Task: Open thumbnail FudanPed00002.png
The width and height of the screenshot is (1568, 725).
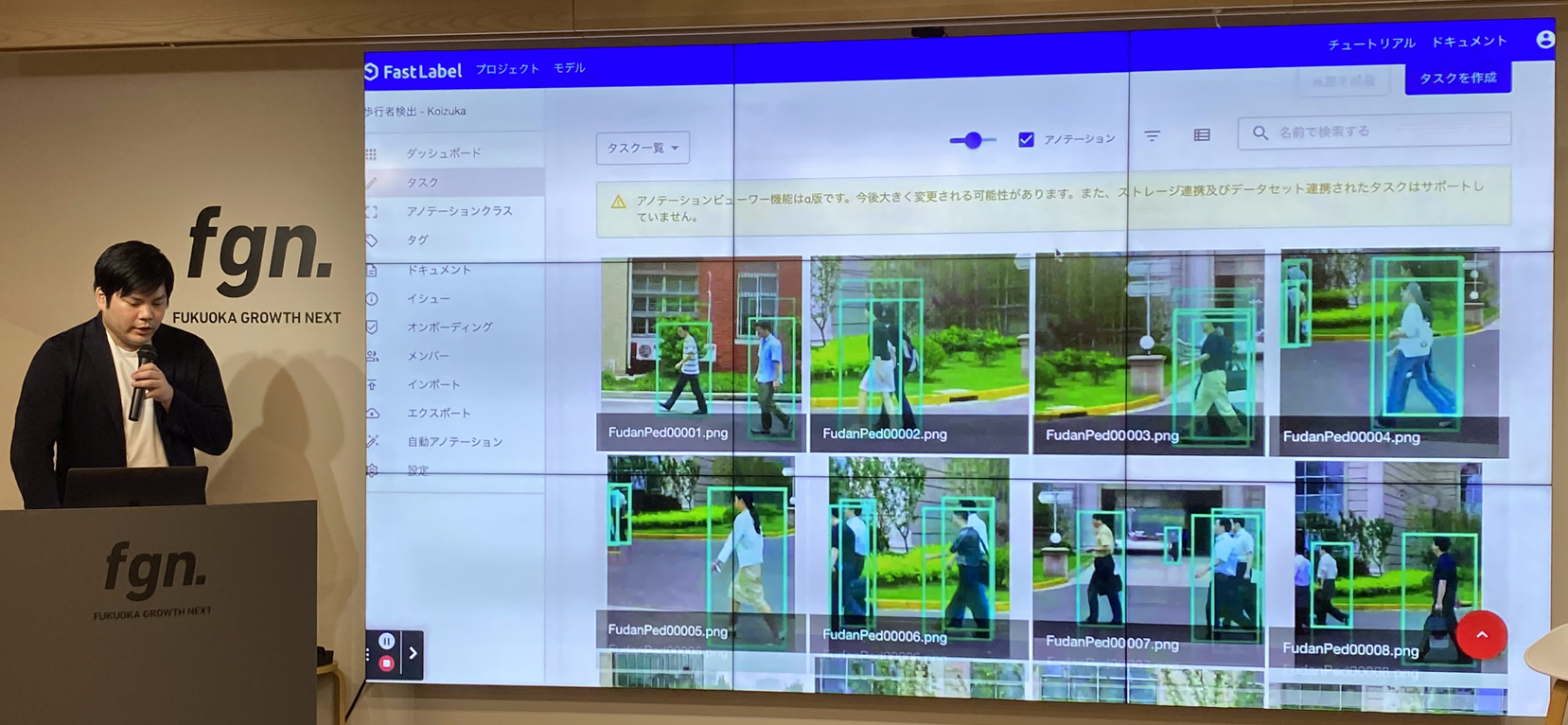Action: [x=919, y=353]
